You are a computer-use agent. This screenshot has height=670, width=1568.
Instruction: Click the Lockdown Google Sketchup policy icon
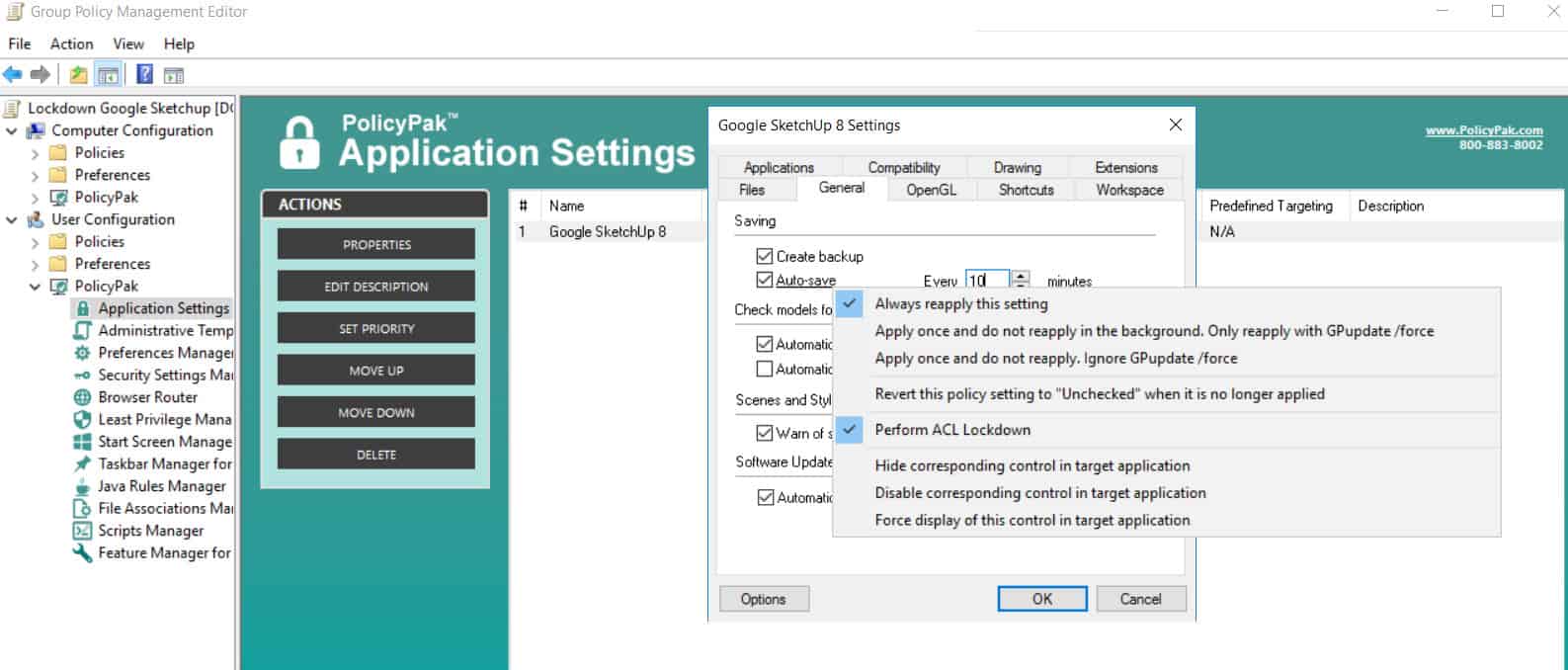pyautogui.click(x=13, y=109)
